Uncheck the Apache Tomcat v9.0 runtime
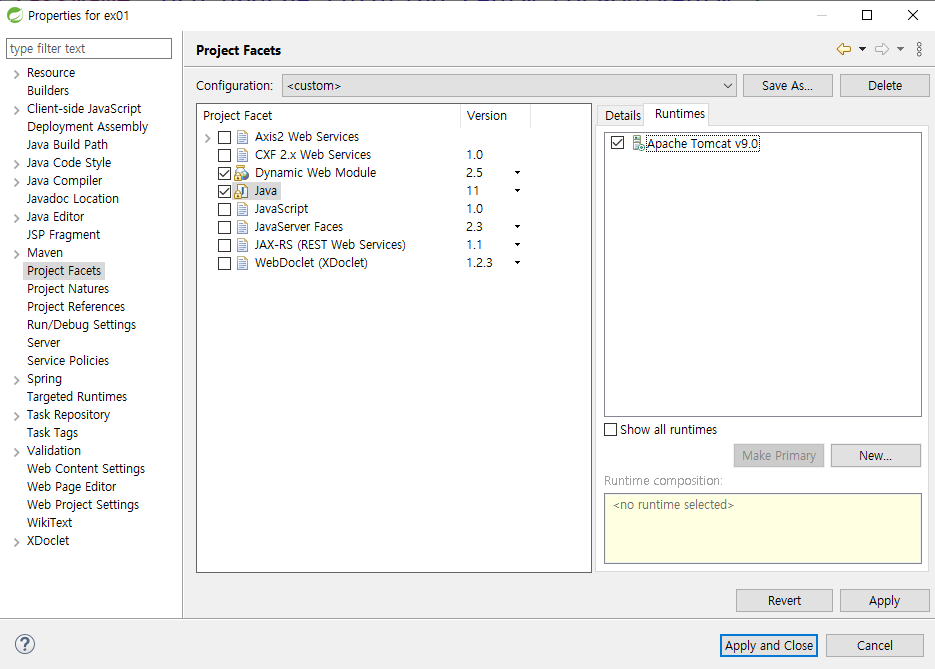This screenshot has width=935, height=669. coord(617,143)
